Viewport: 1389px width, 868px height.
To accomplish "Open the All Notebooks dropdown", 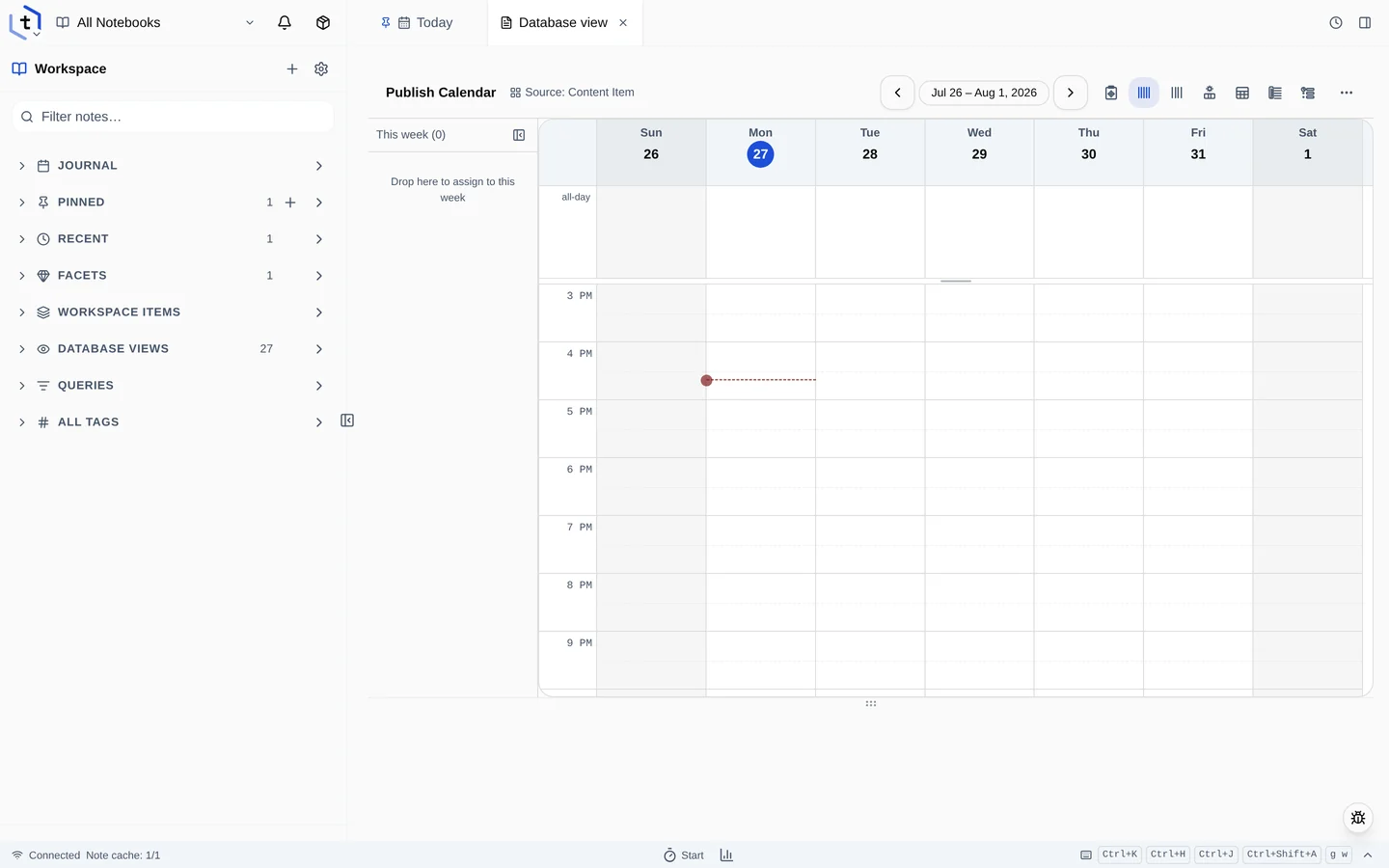I will [x=155, y=22].
